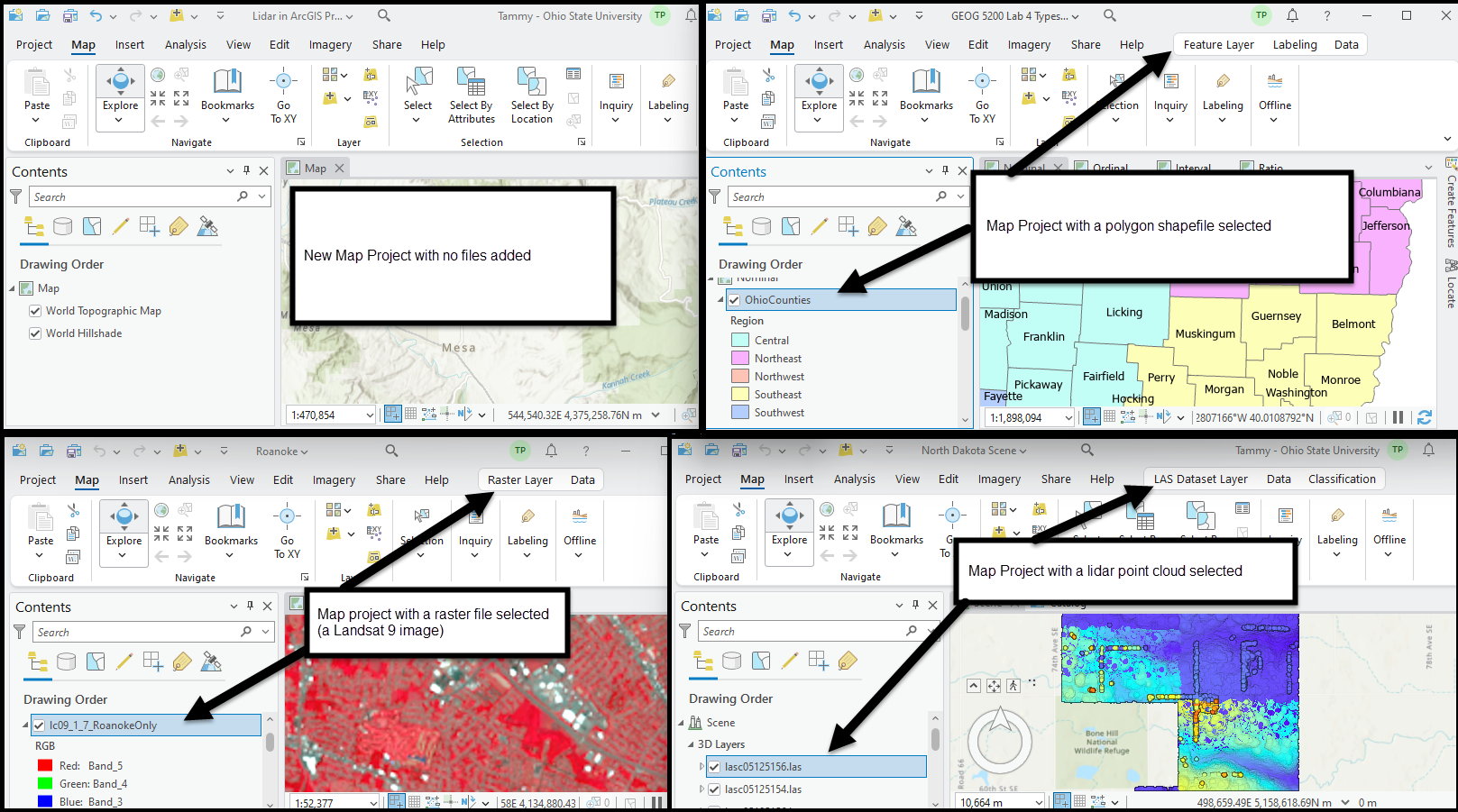
Task: Click the red swatch beside Band_5
Action: coord(45,766)
